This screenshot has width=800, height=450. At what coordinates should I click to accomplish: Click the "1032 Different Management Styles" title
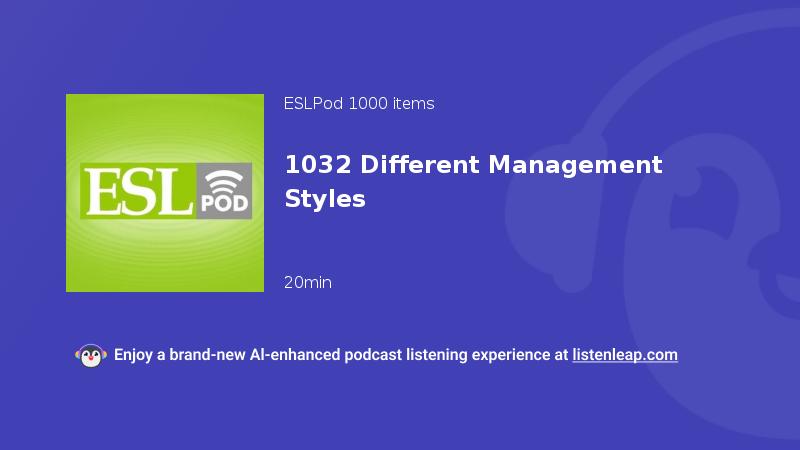tap(473, 181)
